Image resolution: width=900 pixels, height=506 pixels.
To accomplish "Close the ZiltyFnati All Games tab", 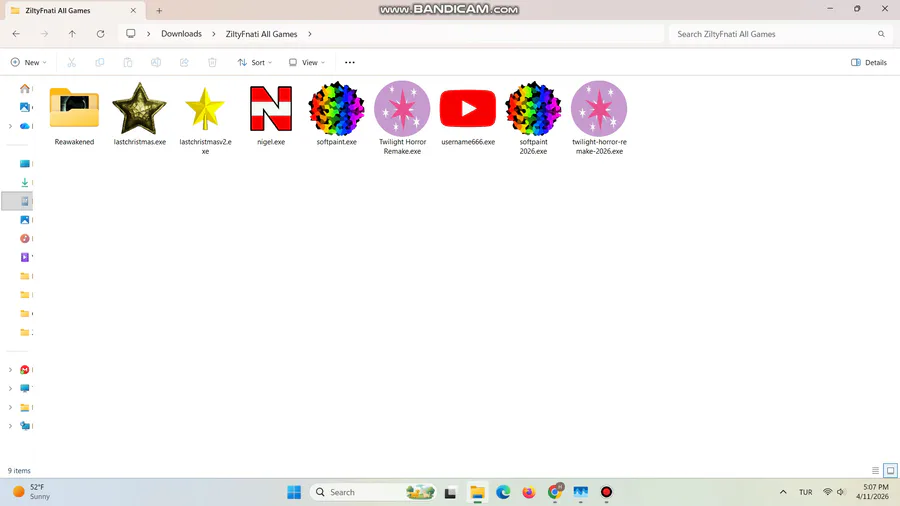I will point(133,10).
